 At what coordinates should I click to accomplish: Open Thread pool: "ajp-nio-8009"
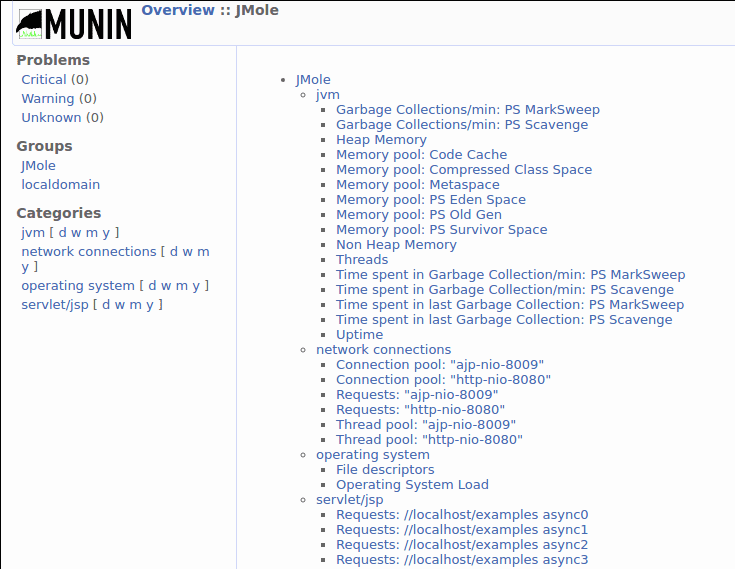[x=426, y=425]
